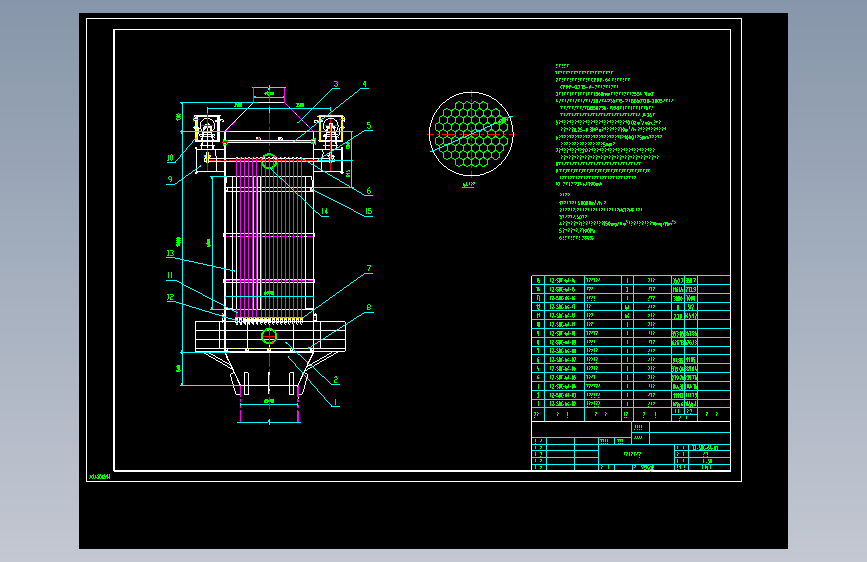
Task: Click the top row of the parts list table
Action: coord(631,280)
